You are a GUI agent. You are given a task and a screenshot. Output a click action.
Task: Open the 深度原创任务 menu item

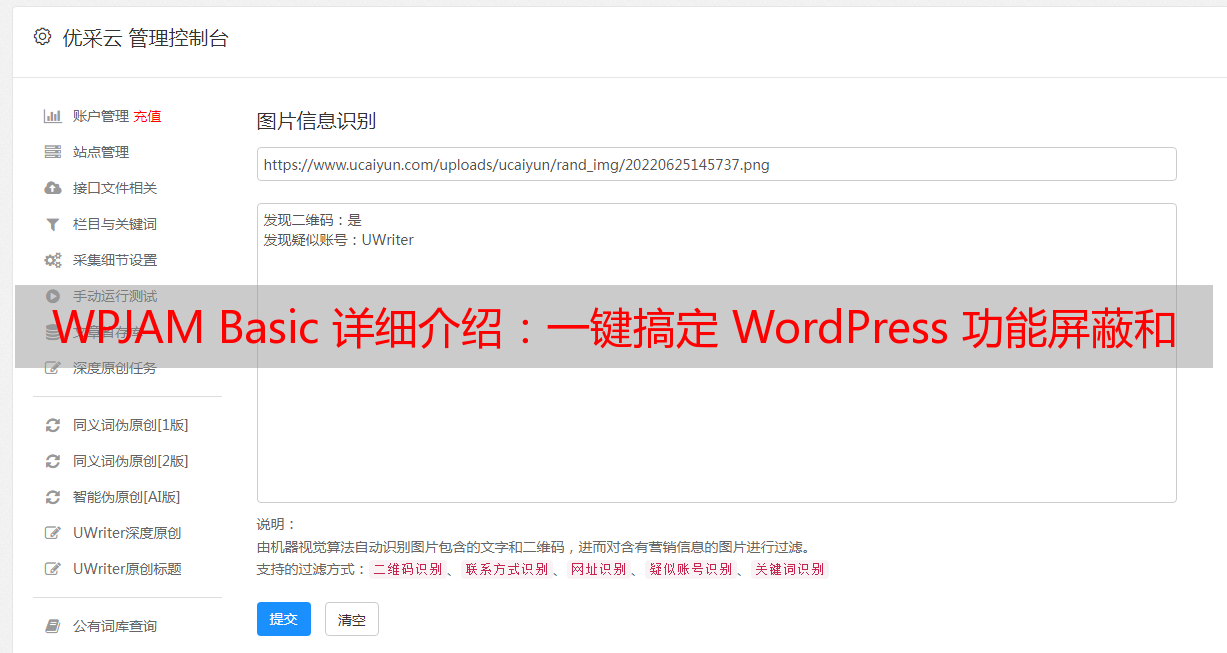pos(115,368)
